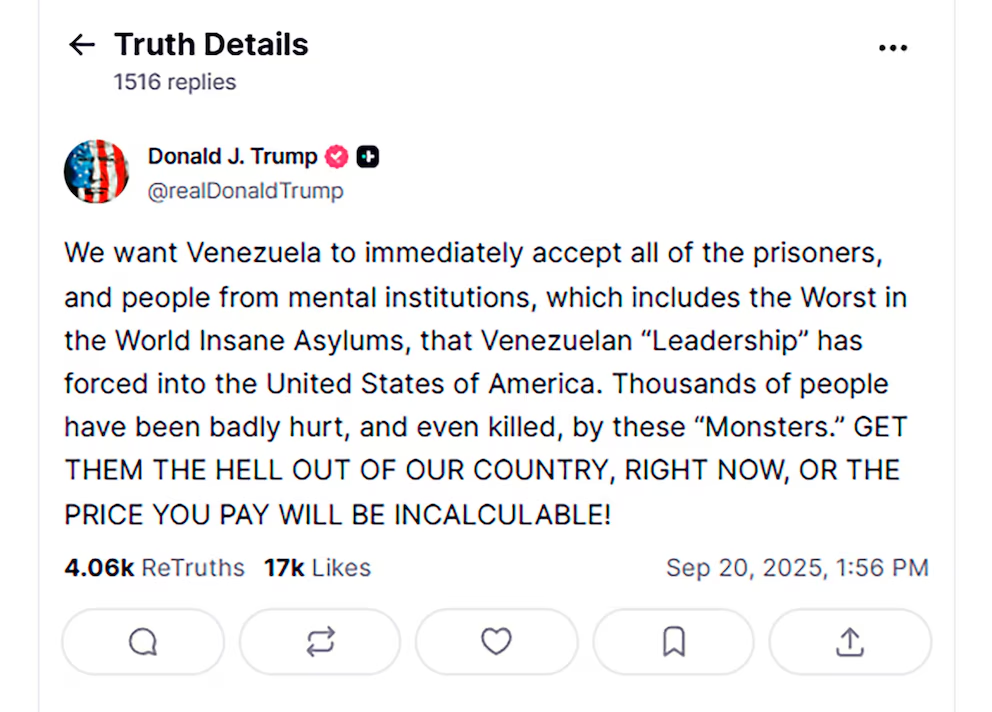Click the Sep 20, 2025 timestamp

(x=797, y=568)
